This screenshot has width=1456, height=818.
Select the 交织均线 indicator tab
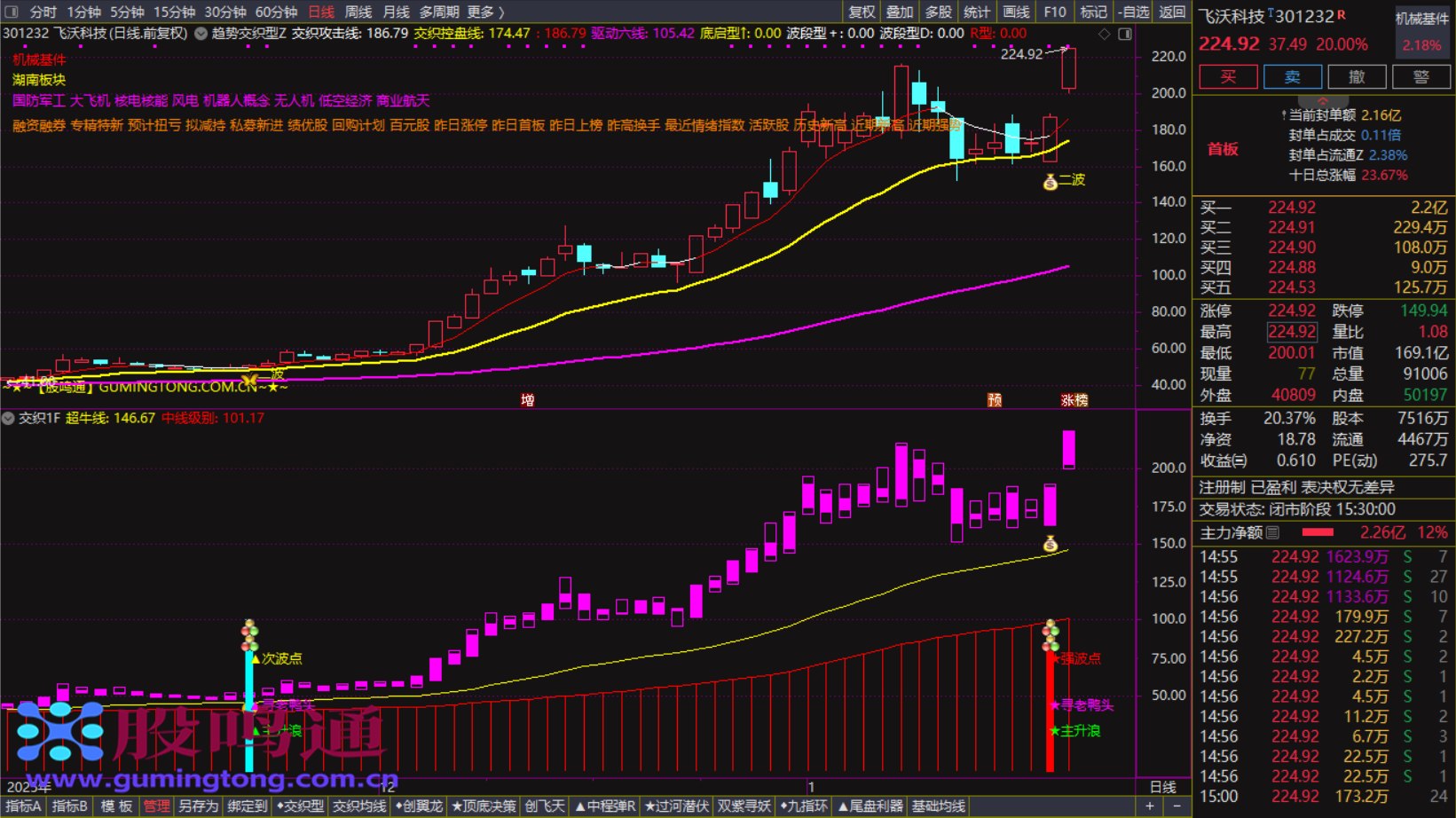pos(359,806)
